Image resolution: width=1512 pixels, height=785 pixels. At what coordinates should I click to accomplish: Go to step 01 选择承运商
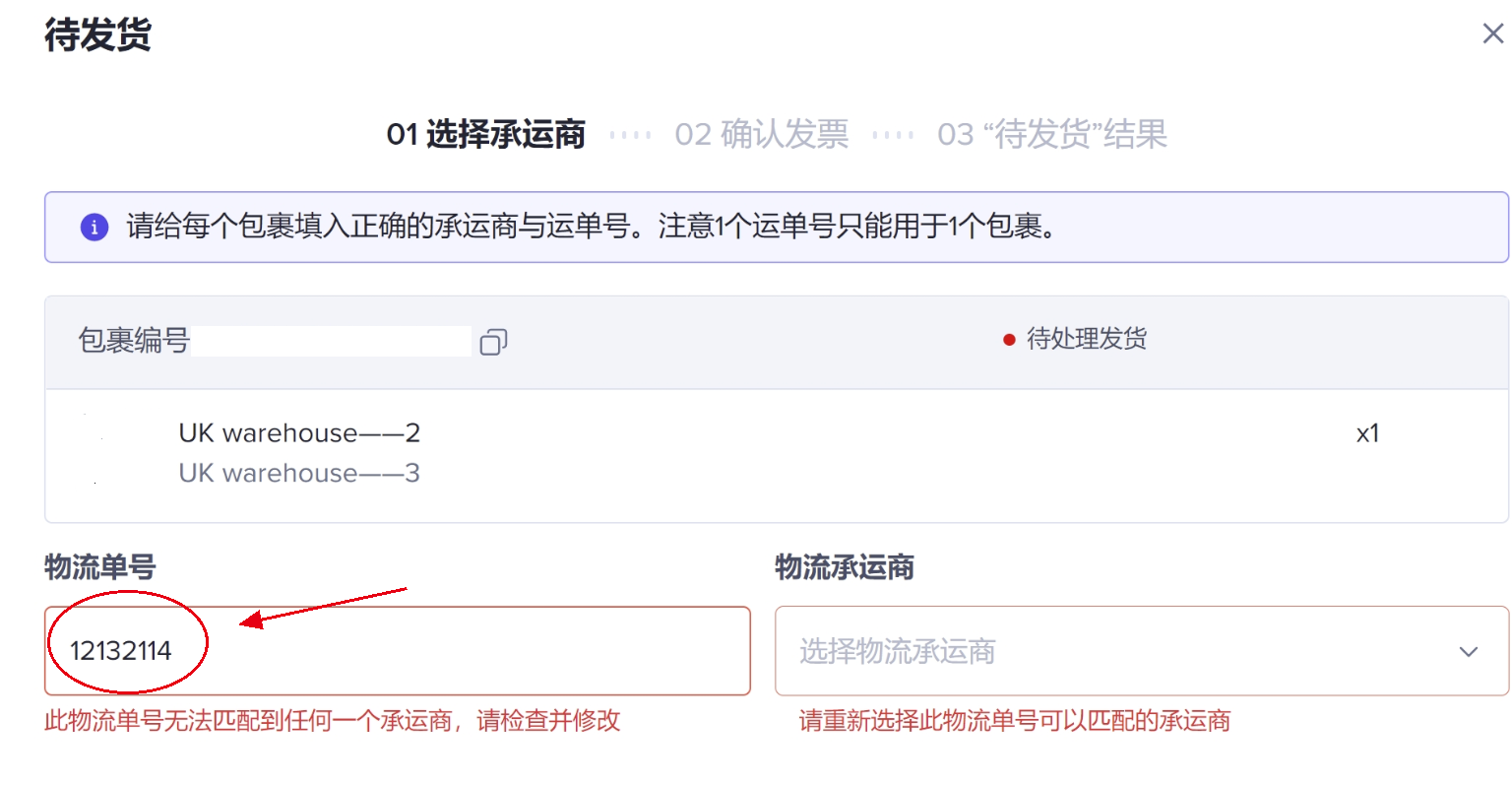486,134
